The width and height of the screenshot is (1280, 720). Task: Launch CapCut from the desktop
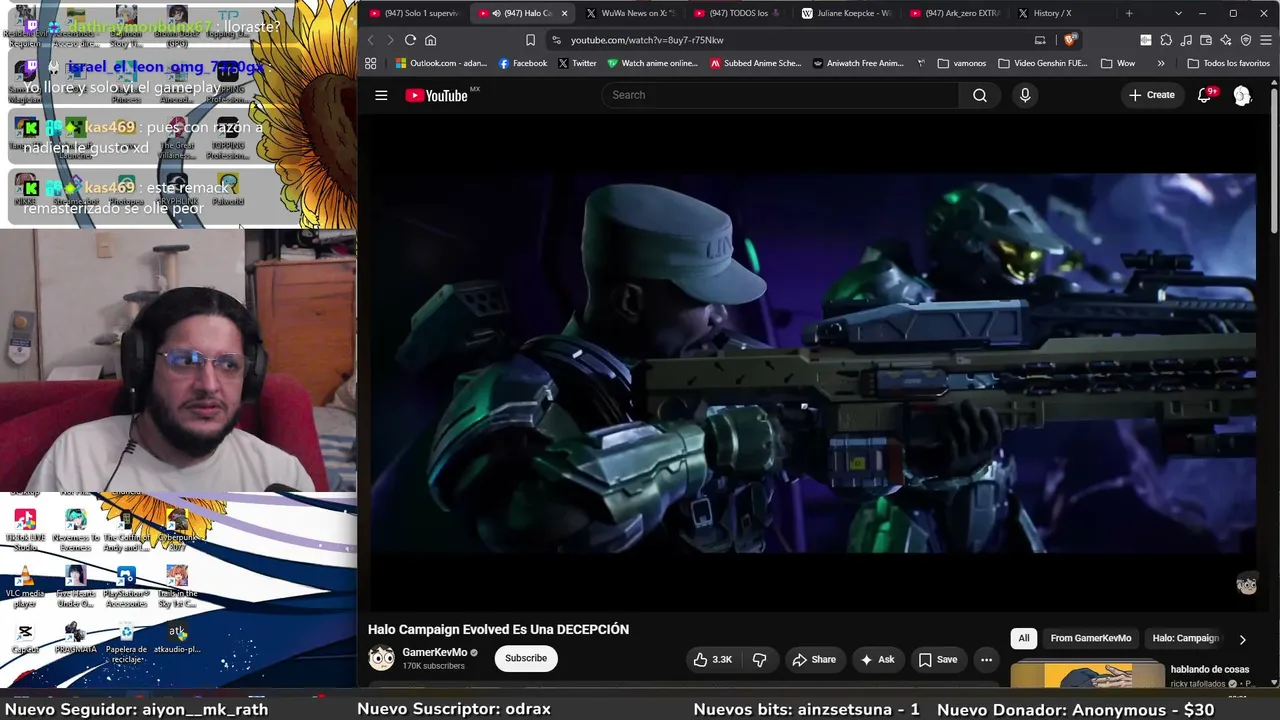click(25, 638)
